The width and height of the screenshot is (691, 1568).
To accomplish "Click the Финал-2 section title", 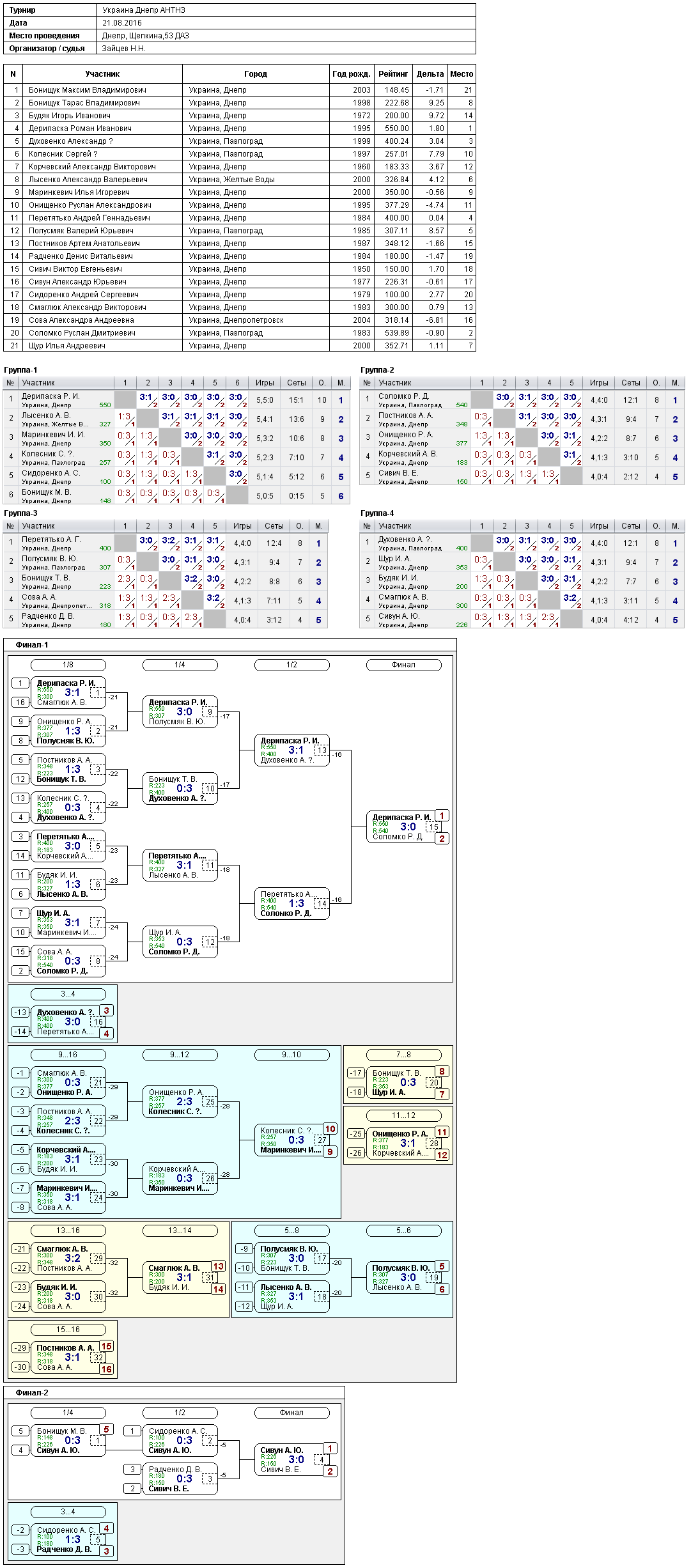I will click(x=32, y=1393).
